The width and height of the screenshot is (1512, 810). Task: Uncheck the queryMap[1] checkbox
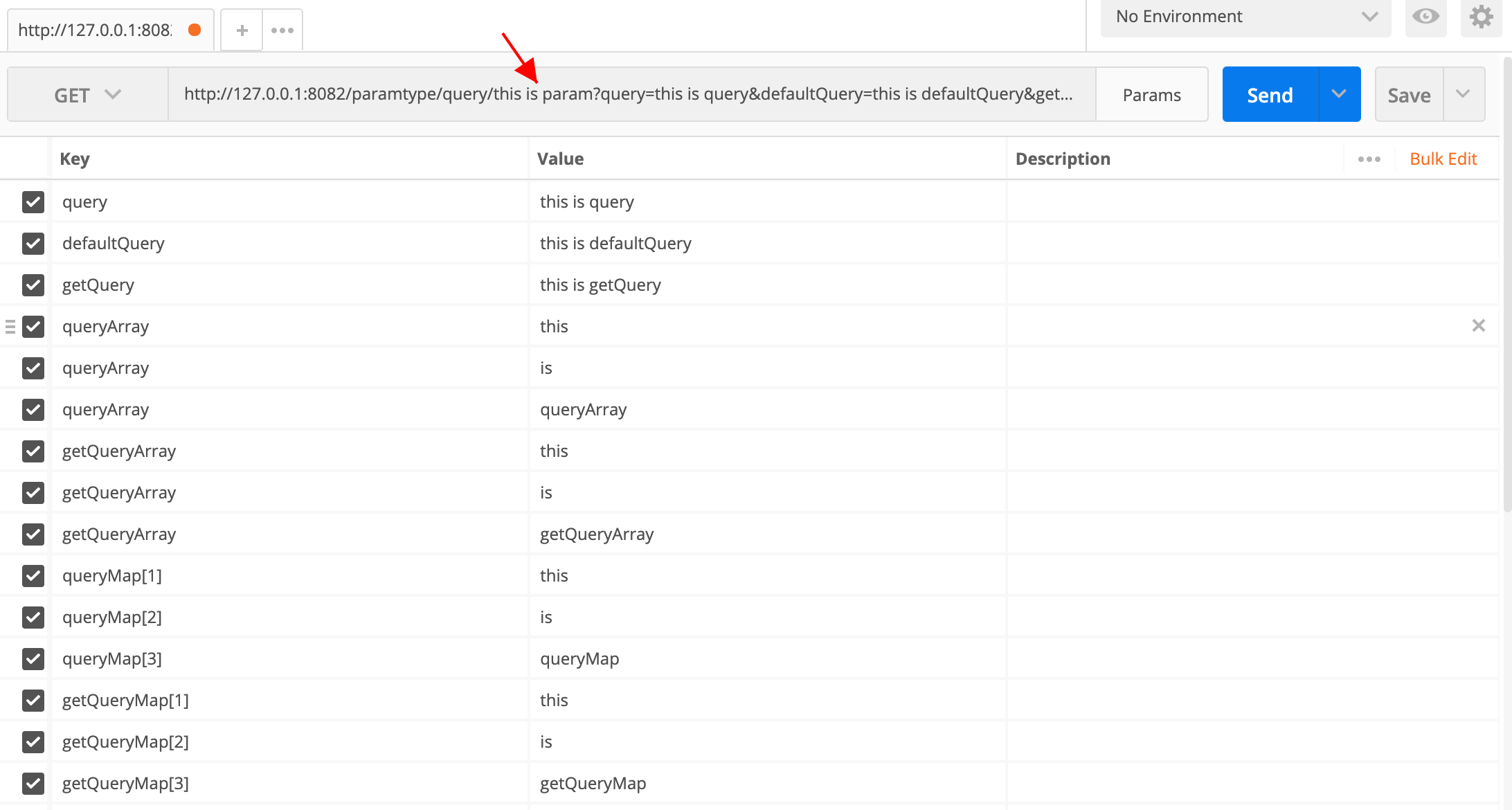coord(33,575)
